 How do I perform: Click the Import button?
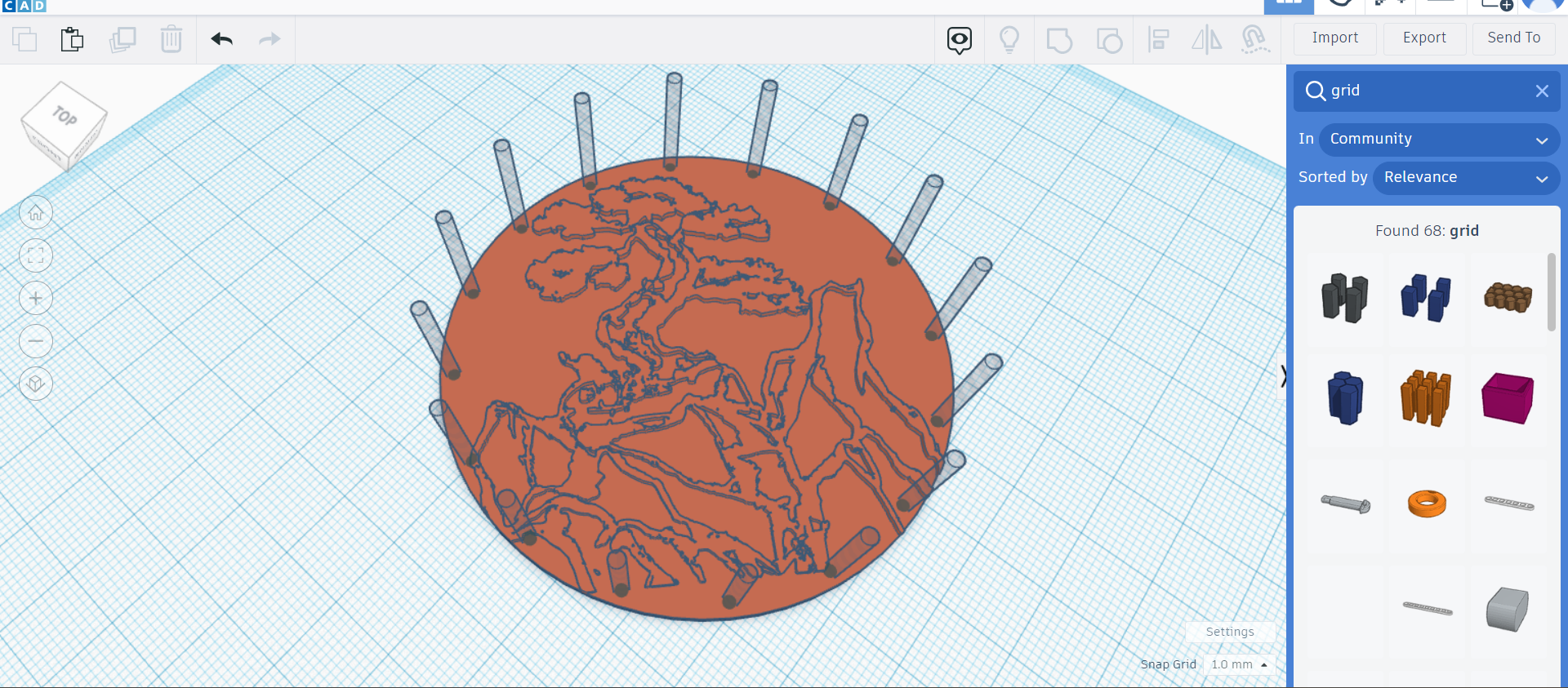[x=1335, y=38]
